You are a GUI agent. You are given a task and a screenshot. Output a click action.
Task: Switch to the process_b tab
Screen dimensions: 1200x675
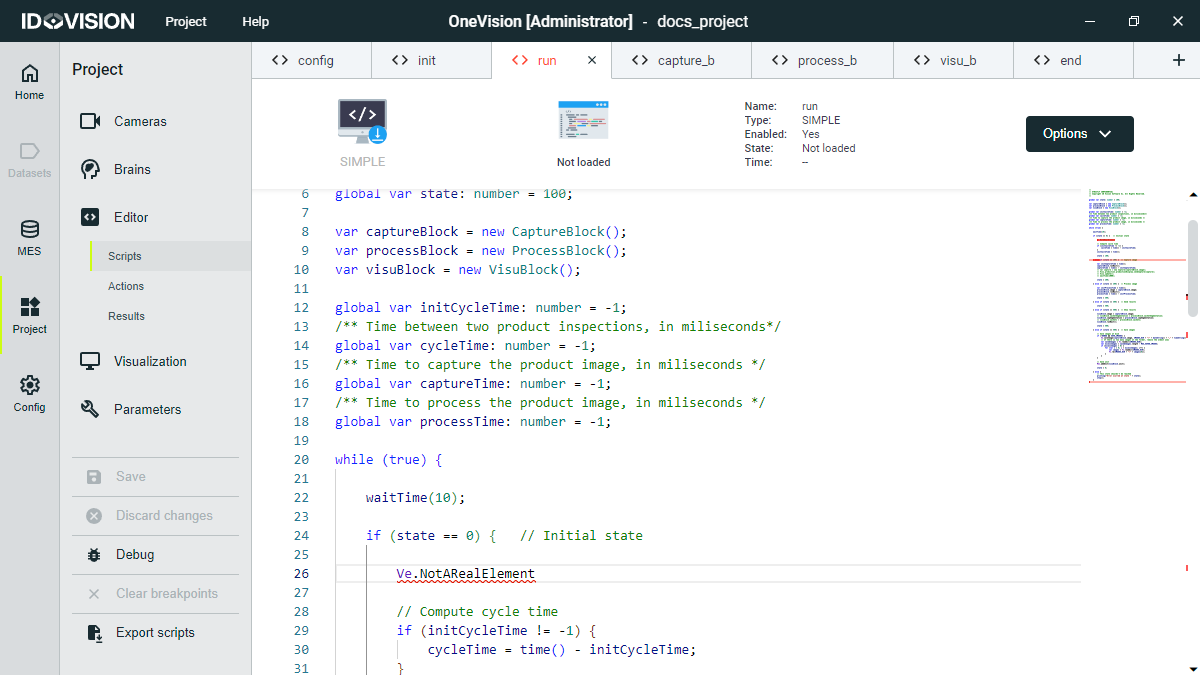coord(814,60)
